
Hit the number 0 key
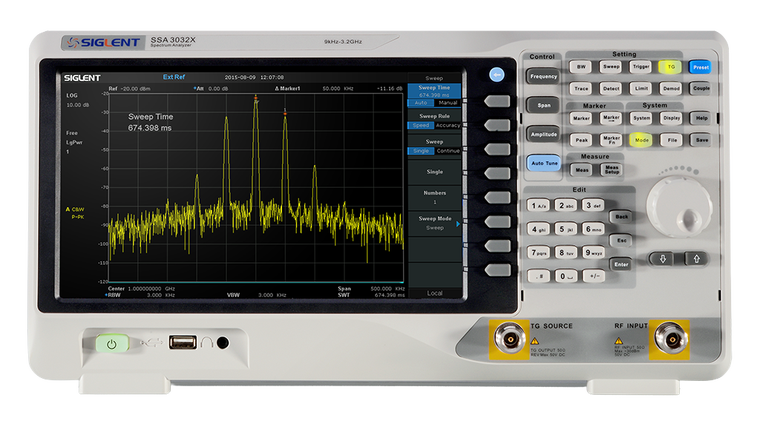[566, 276]
